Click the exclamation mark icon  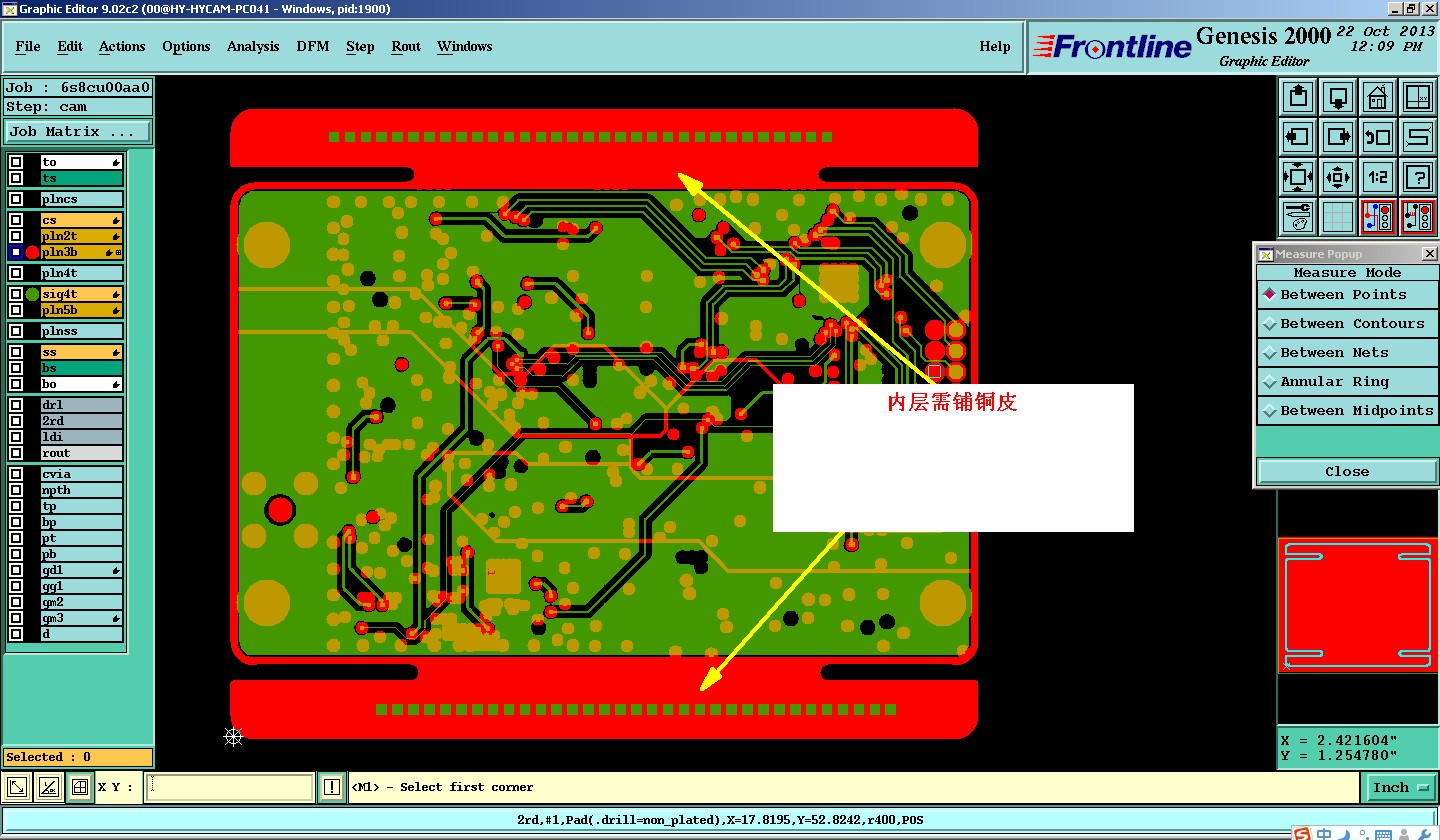332,788
